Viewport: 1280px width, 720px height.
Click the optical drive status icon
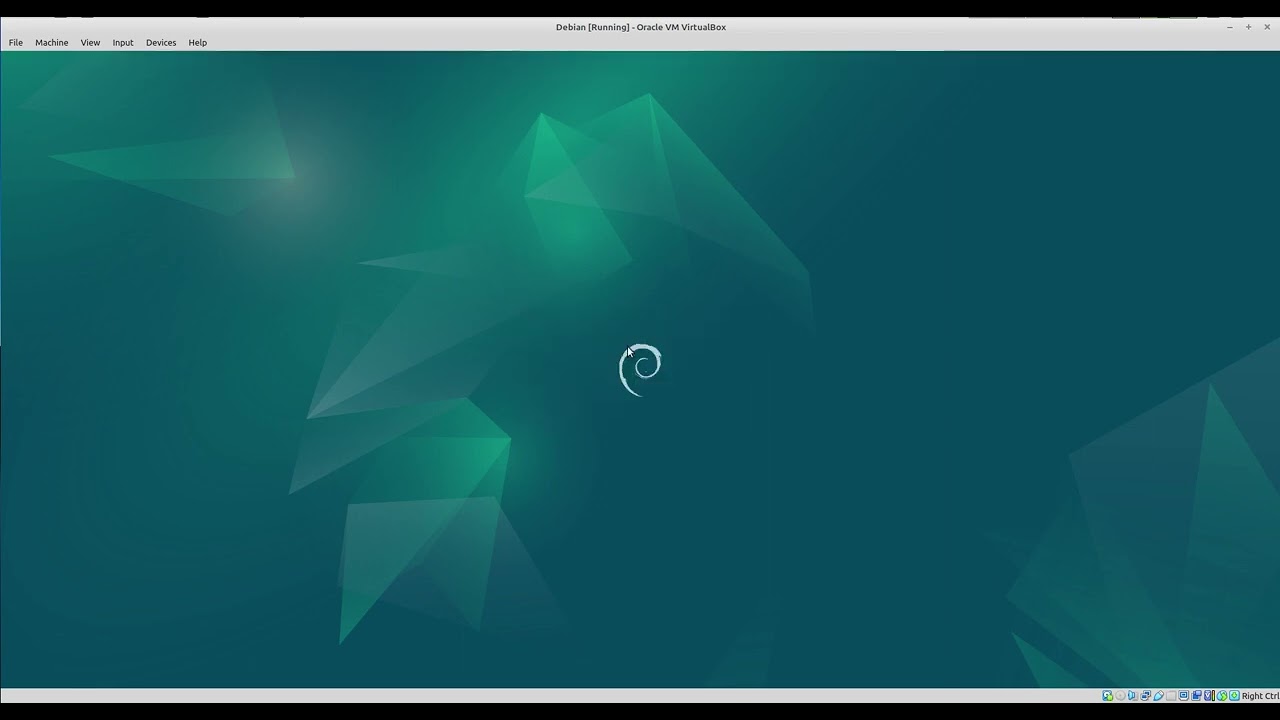coord(1120,696)
